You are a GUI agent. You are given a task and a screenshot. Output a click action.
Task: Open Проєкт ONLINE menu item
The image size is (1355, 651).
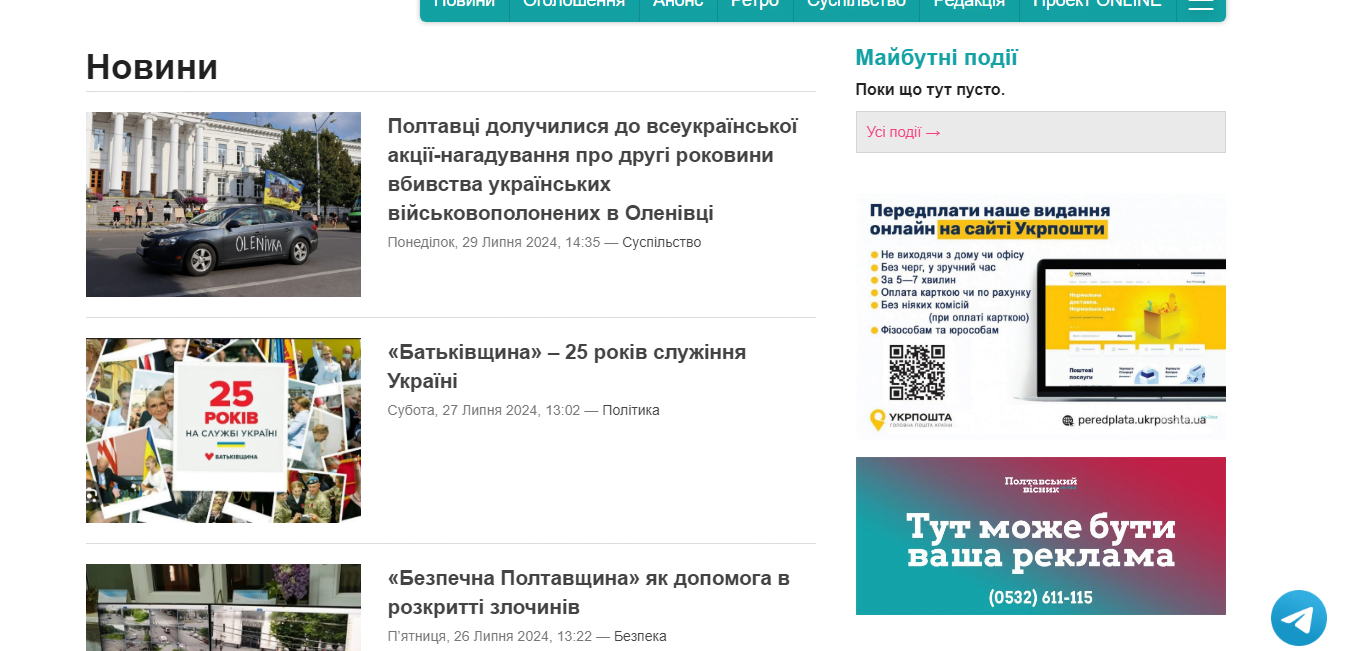(1097, 5)
